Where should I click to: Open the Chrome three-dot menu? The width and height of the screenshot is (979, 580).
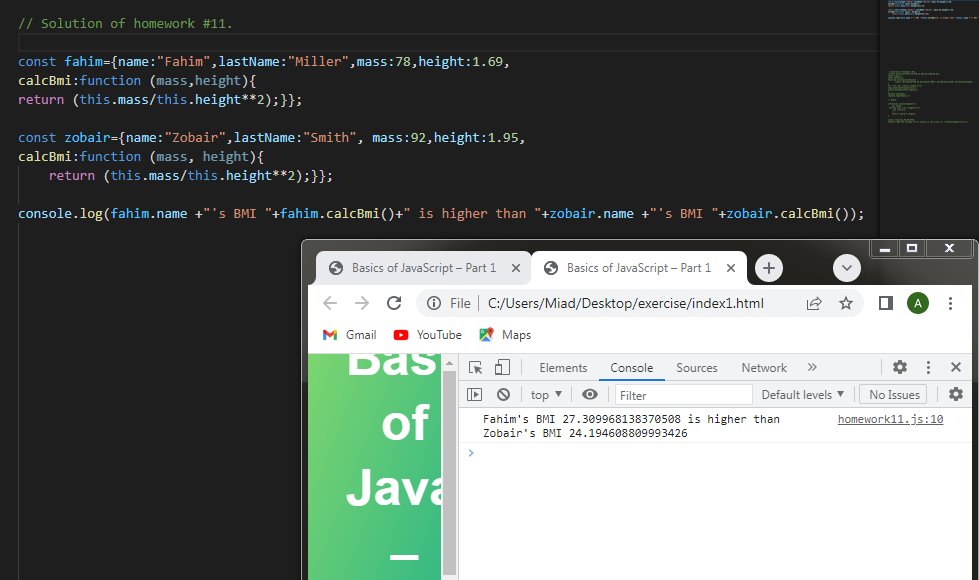tap(950, 303)
